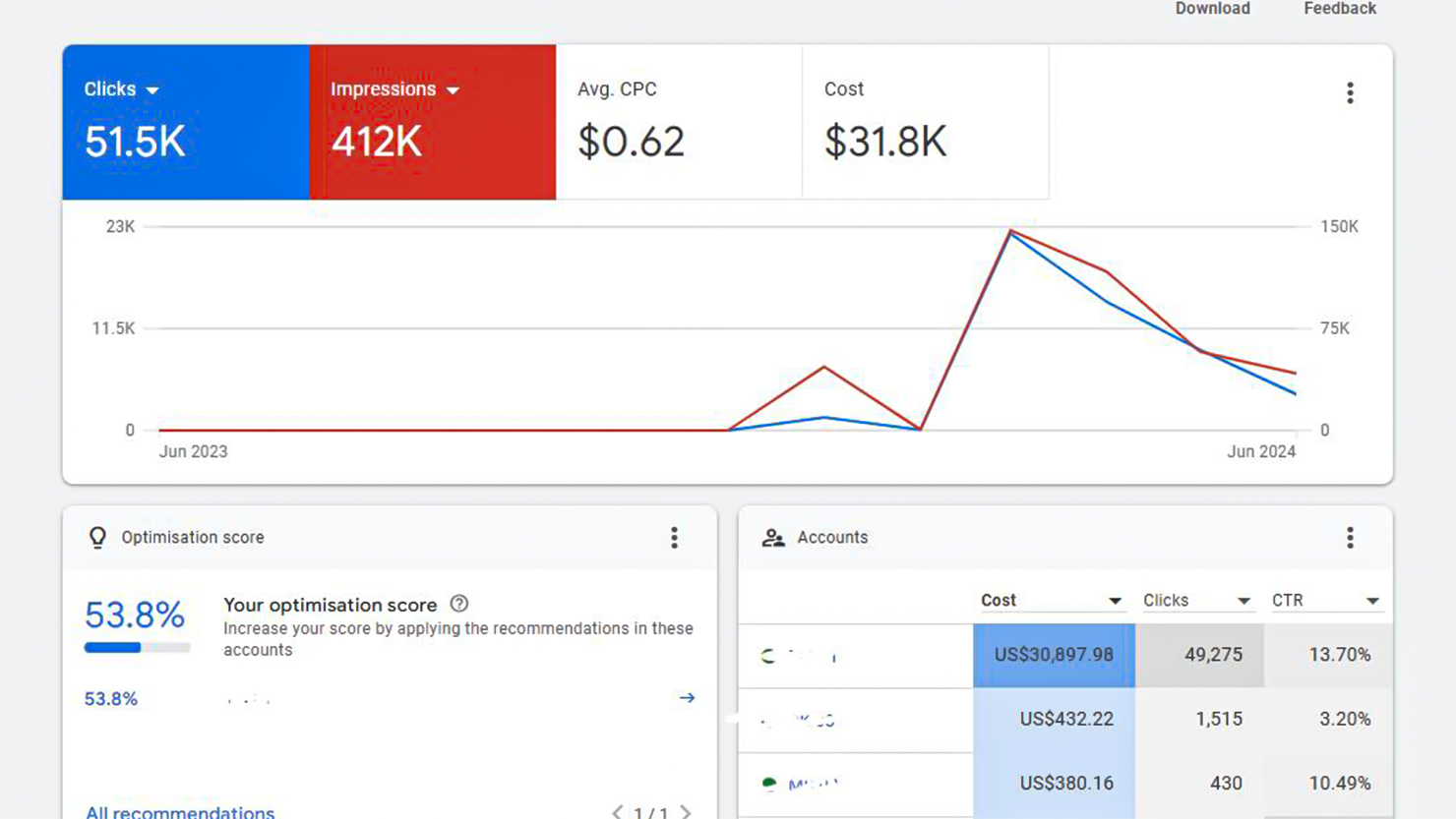Open Accounts card three-dot menu
Image resolution: width=1456 pixels, height=819 pixels.
pos(1350,538)
